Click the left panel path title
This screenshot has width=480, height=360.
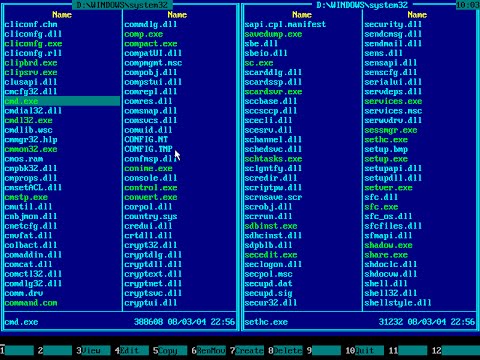point(122,5)
